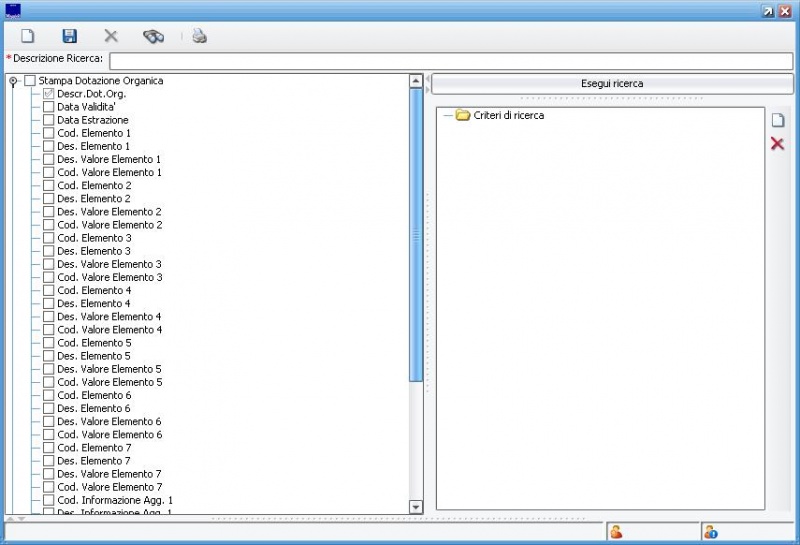This screenshot has height=545, width=800.
Task: Click the new document icon in toolbar
Action: pos(28,36)
